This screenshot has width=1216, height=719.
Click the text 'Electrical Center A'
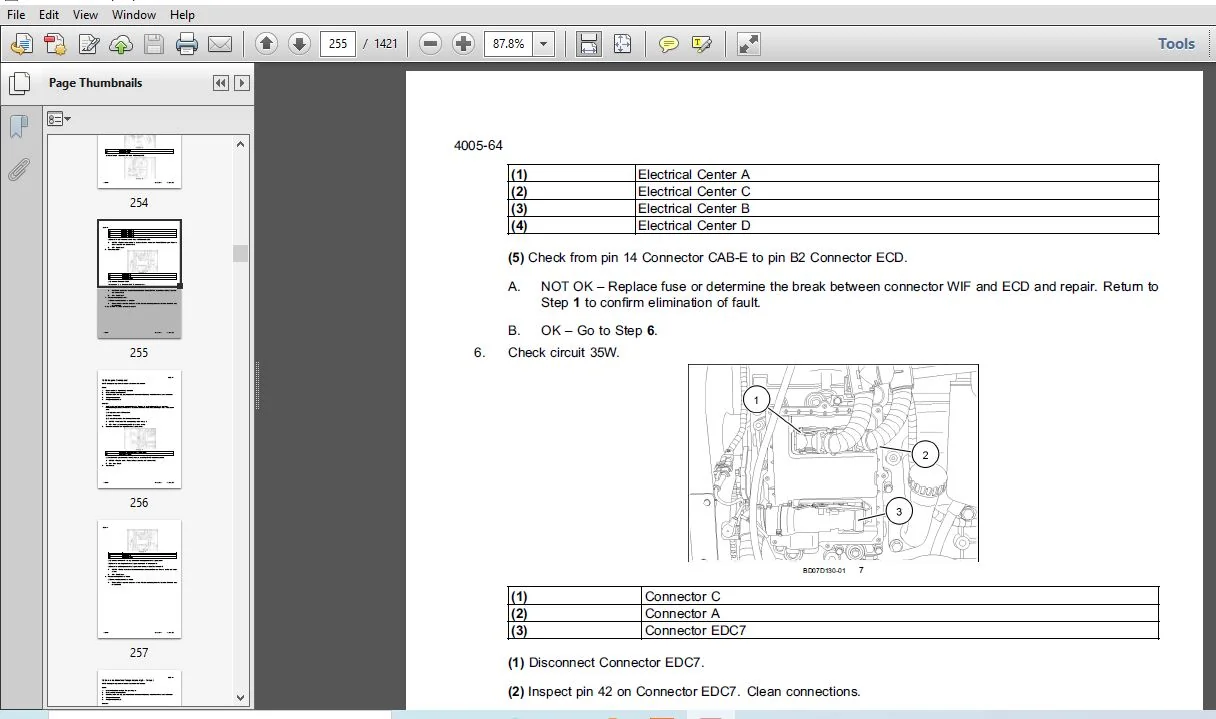pyautogui.click(x=693, y=174)
